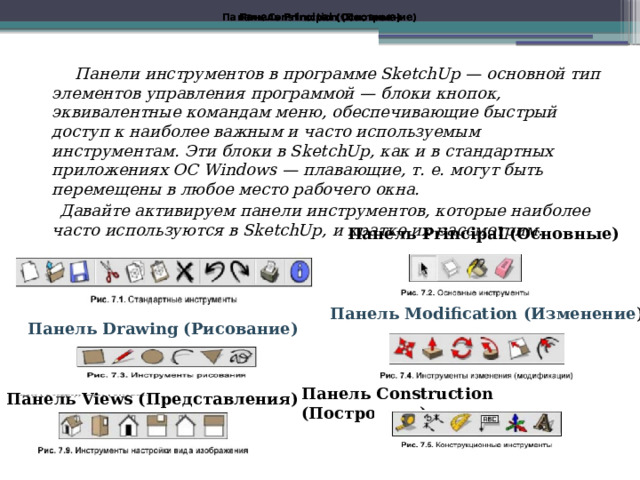Switch to the Top view icon

point(100,425)
